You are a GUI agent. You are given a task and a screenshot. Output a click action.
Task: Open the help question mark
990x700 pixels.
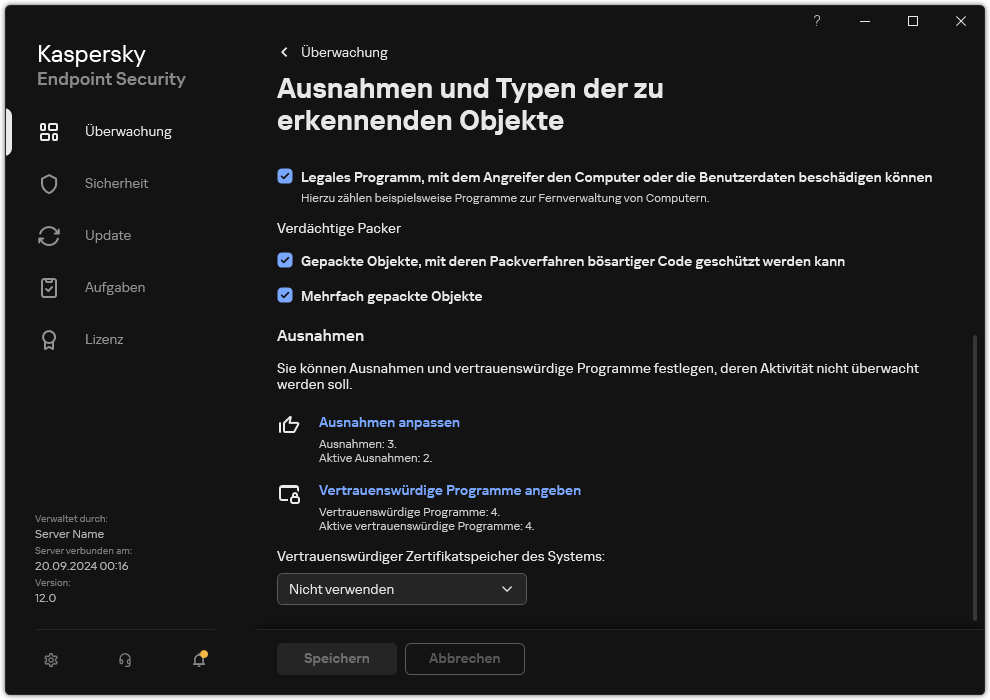pos(816,21)
